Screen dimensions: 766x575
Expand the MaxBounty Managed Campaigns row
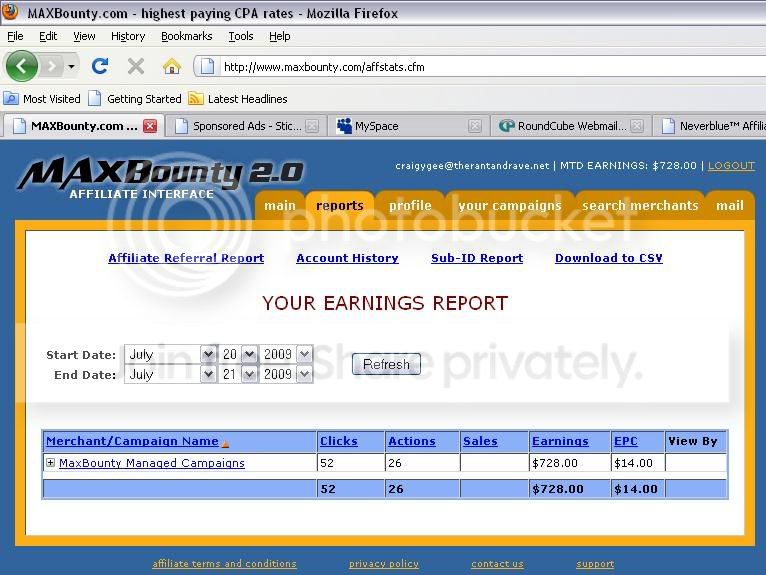coord(50,462)
